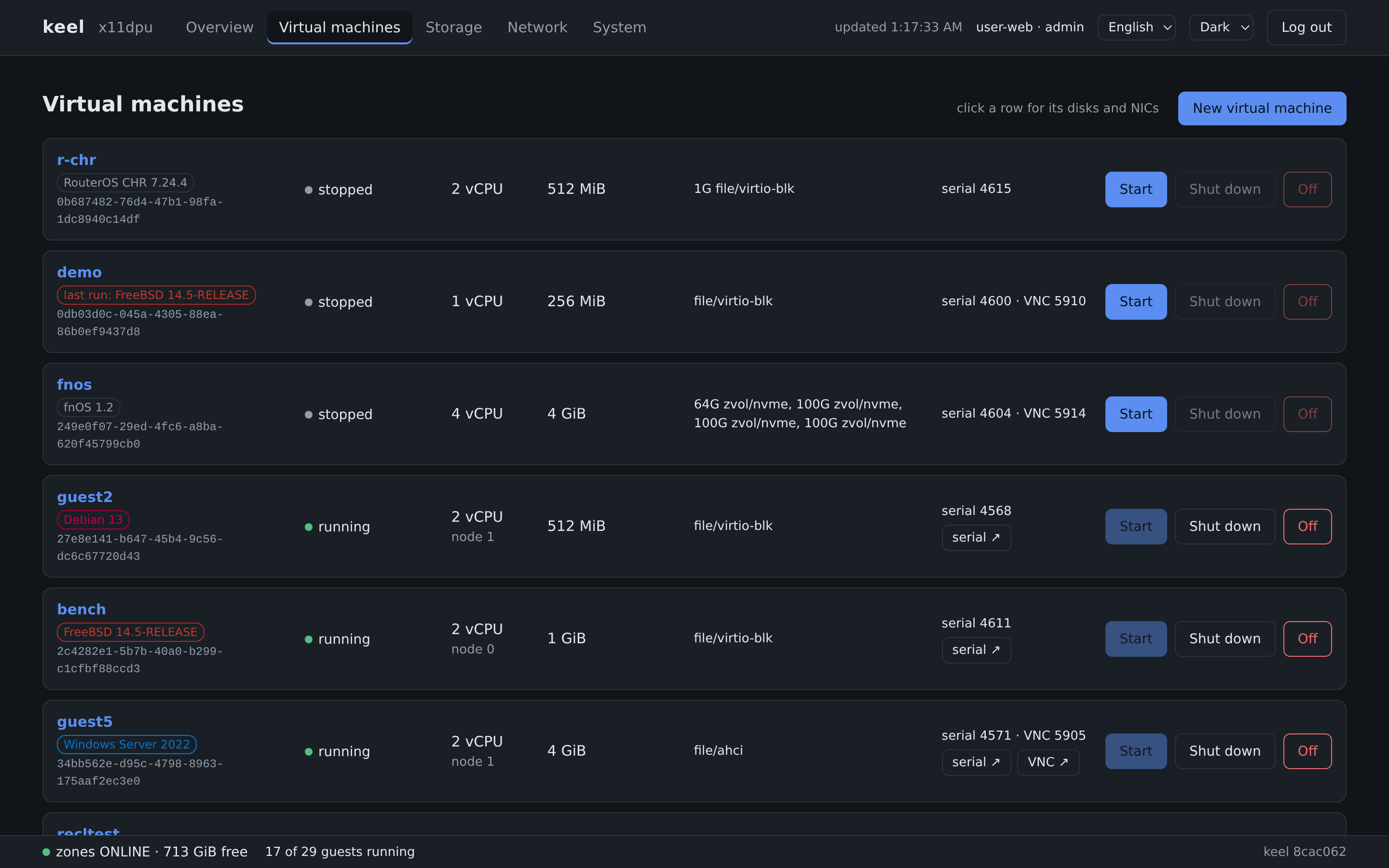Click Shut down for fnos
This screenshot has width=1389, height=868.
click(x=1224, y=414)
